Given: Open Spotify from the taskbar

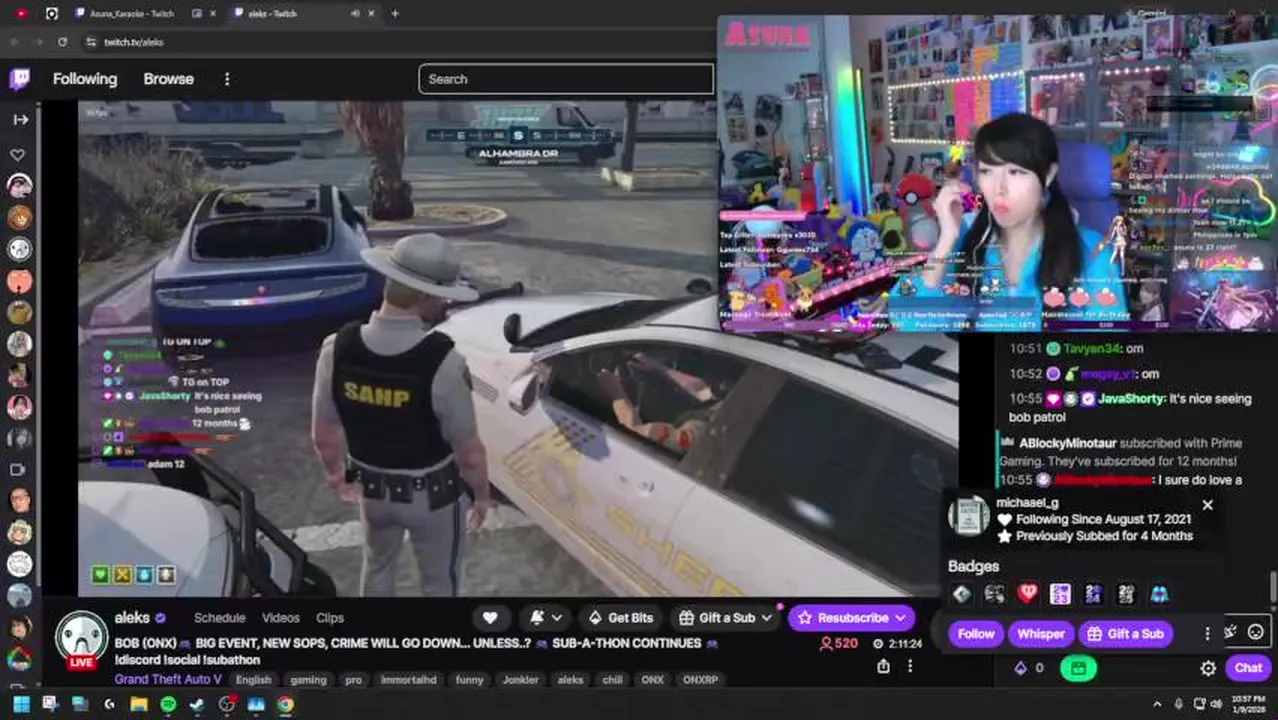Looking at the screenshot, I should (168, 704).
